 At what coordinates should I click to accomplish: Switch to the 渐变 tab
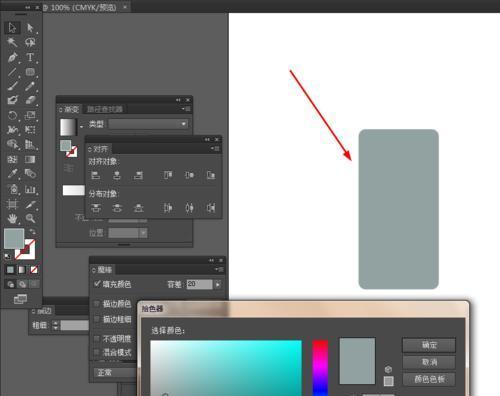tap(69, 109)
